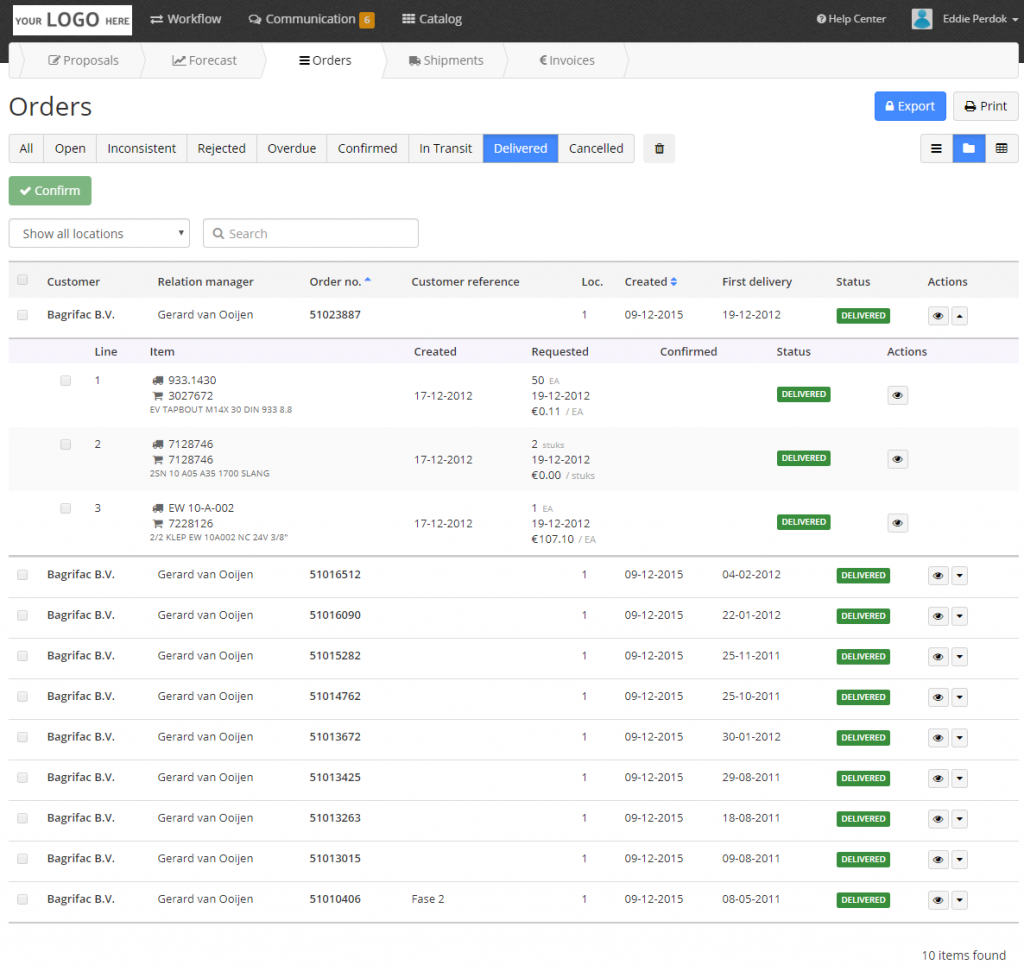Open Eddie Perdok user menu

click(980, 19)
